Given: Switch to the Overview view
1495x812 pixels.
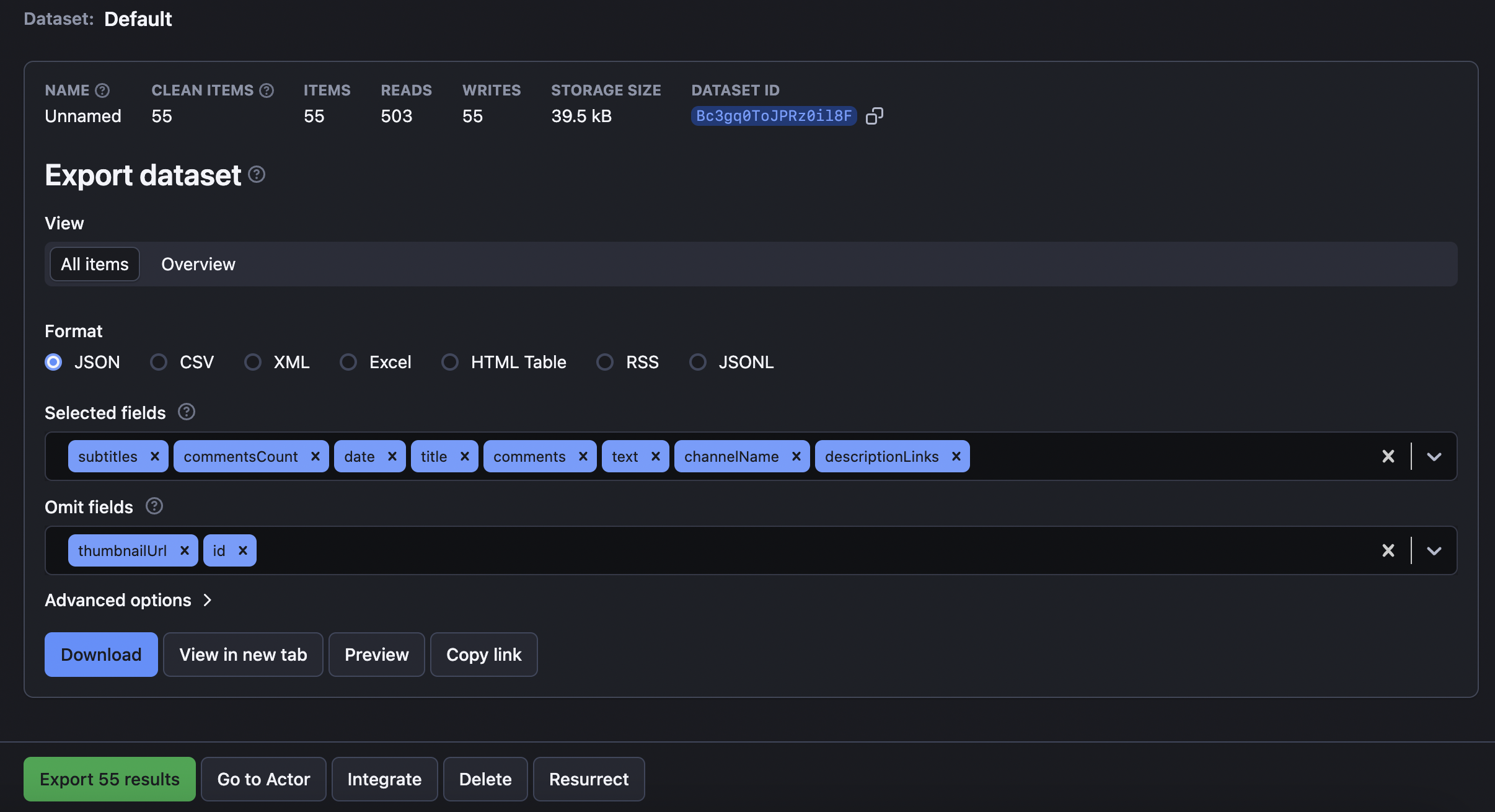Looking at the screenshot, I should 198,264.
